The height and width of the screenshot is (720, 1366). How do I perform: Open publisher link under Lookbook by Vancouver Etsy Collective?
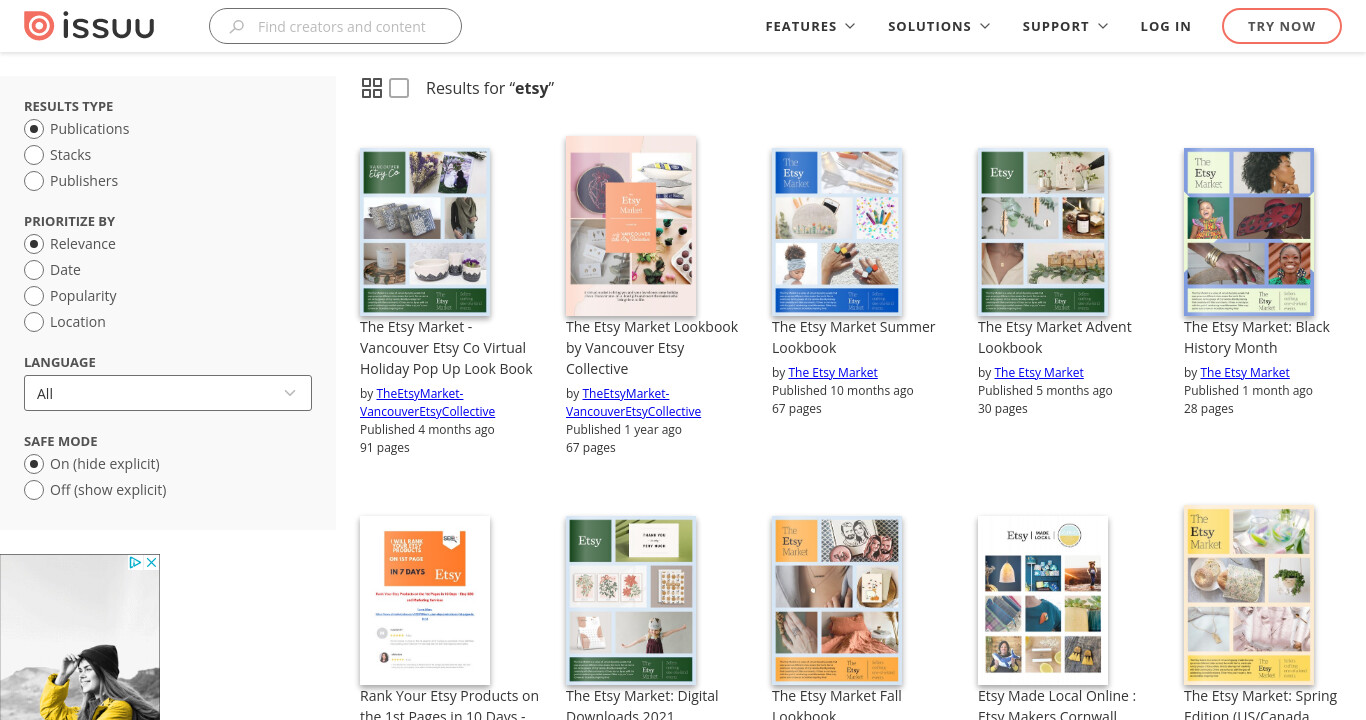[634, 403]
